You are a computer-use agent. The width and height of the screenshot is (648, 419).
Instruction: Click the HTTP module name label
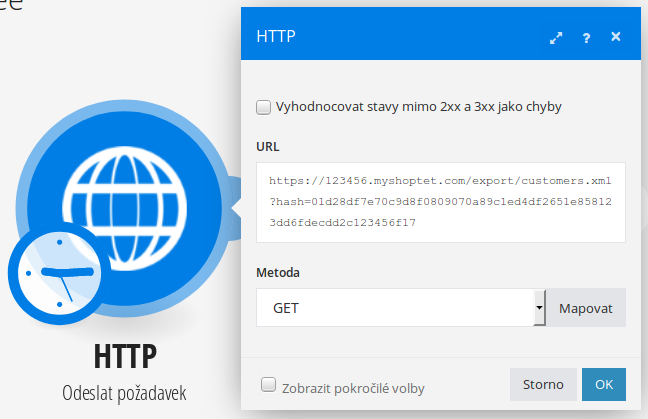(x=125, y=356)
